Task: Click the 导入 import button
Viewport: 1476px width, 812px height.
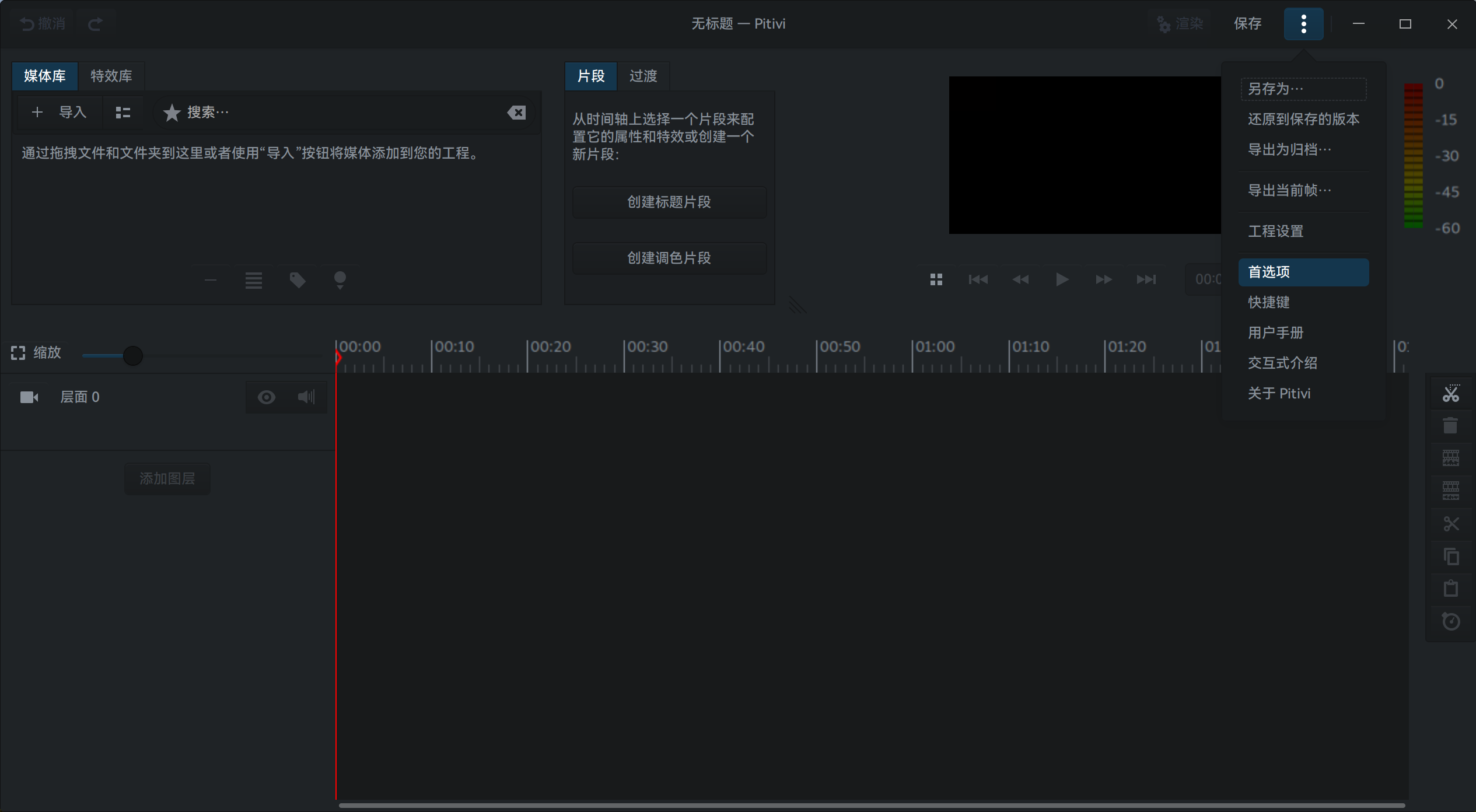Action: (60, 112)
